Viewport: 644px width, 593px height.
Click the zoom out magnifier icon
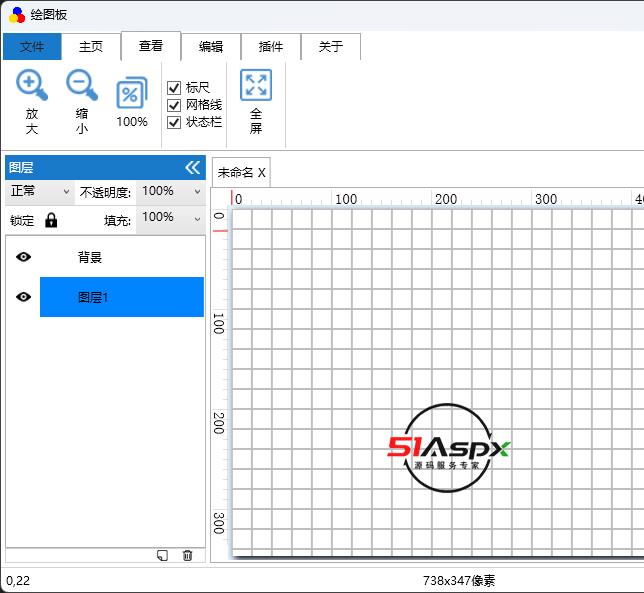click(82, 87)
